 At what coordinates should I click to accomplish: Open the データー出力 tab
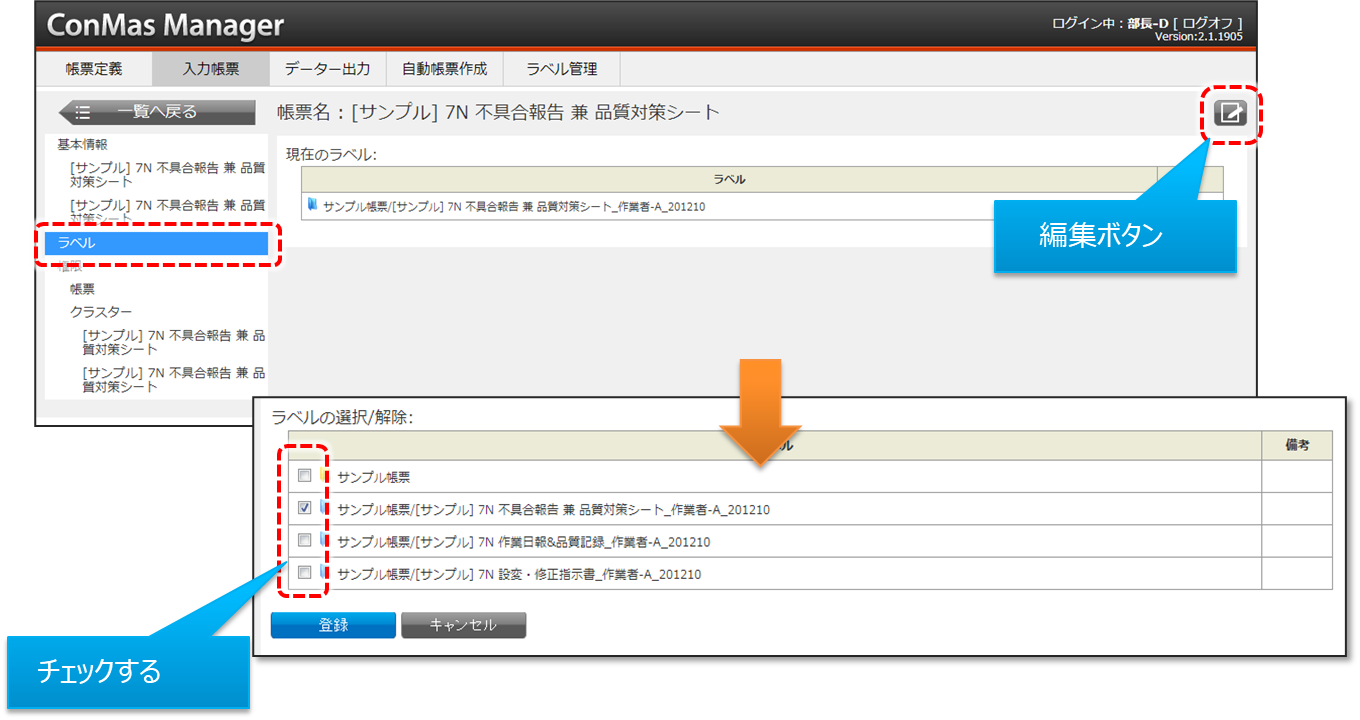tap(327, 69)
